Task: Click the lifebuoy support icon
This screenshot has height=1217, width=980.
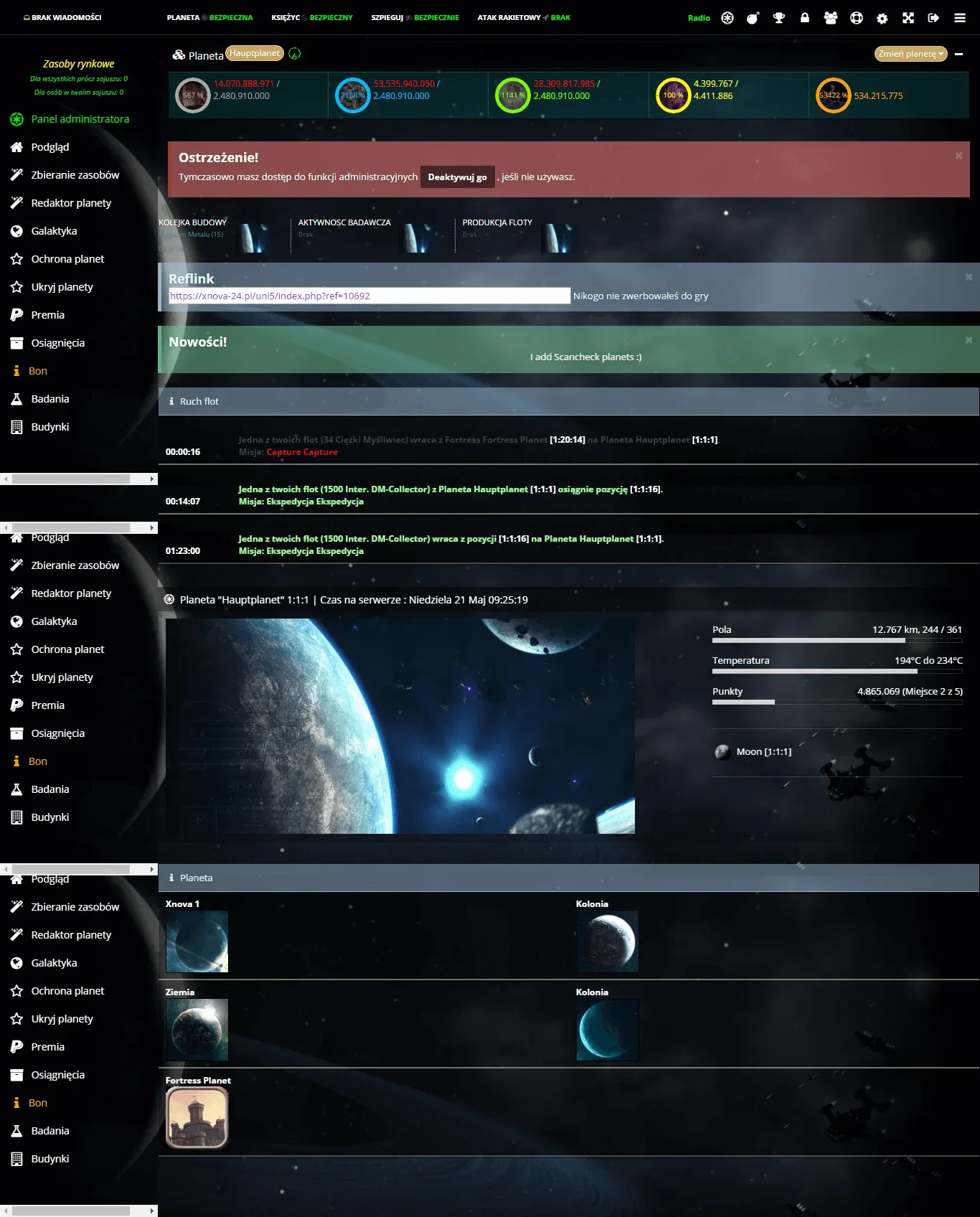Action: click(857, 18)
